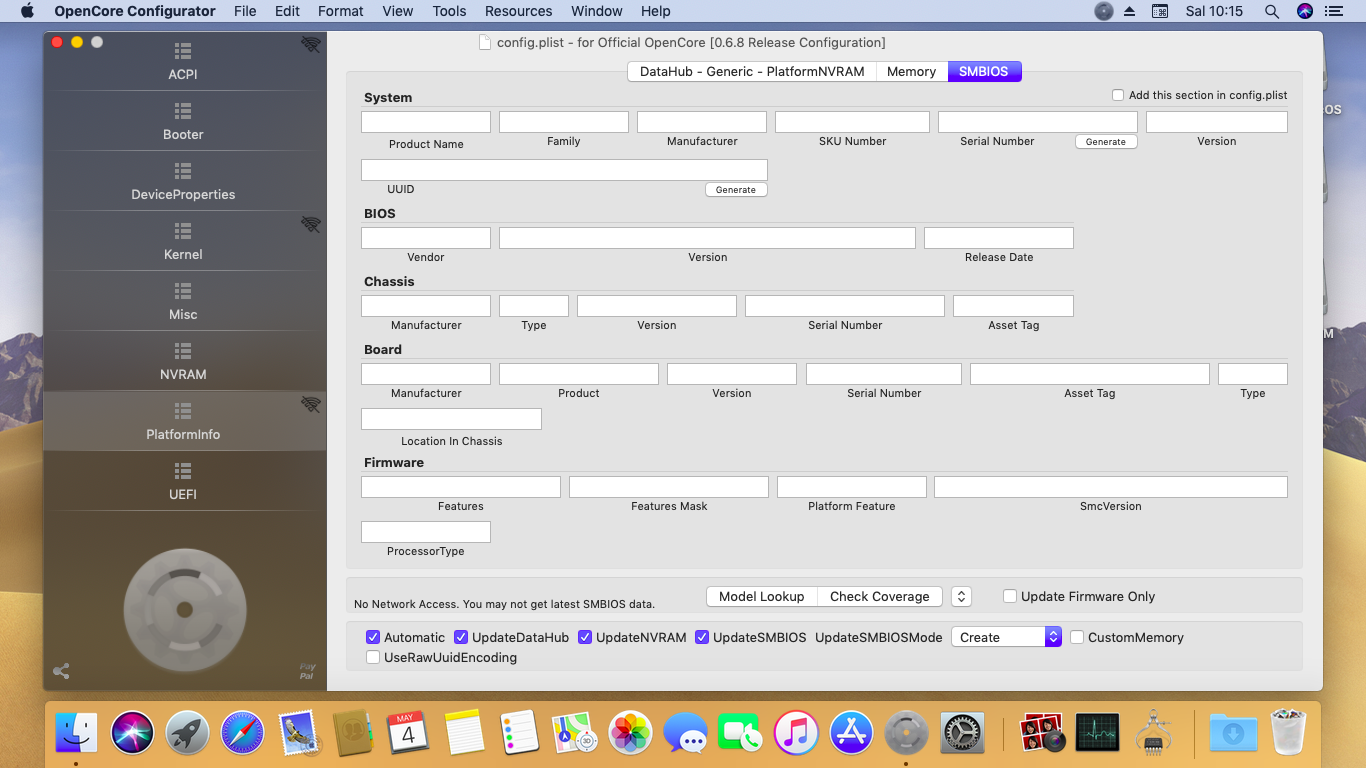Enable the CustomMemory checkbox

1077,637
